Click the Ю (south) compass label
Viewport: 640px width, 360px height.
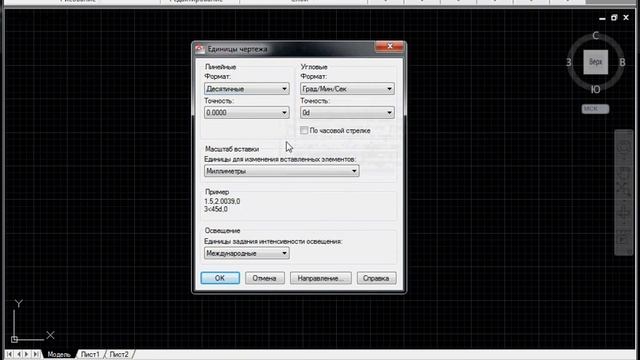coord(596,90)
